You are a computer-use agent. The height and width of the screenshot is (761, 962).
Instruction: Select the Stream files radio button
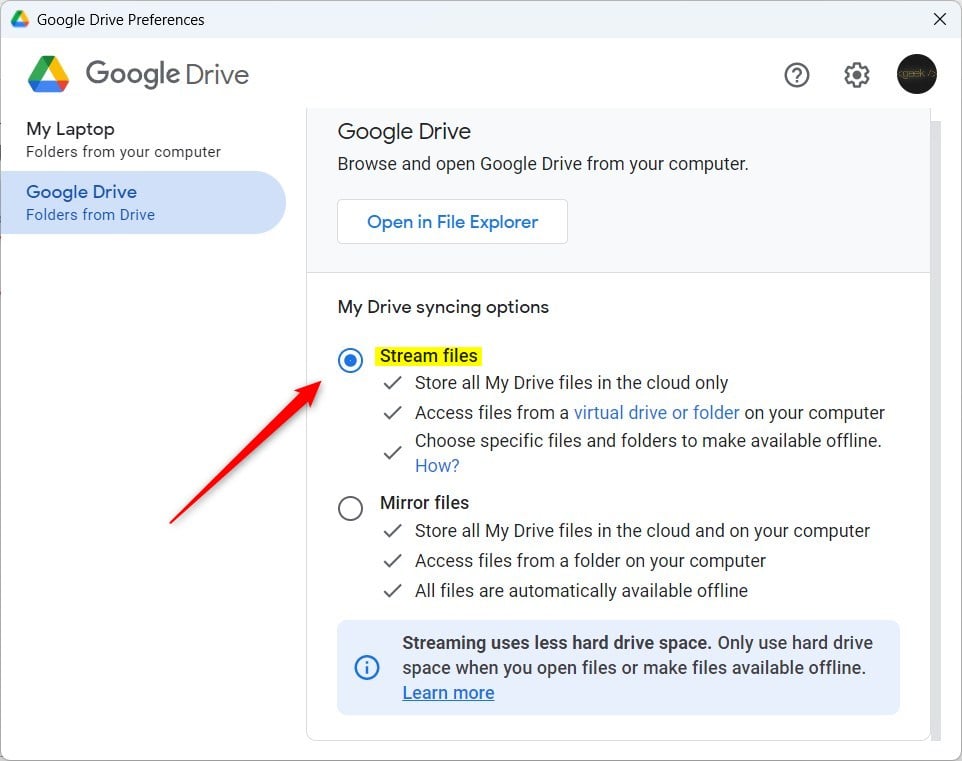(350, 360)
